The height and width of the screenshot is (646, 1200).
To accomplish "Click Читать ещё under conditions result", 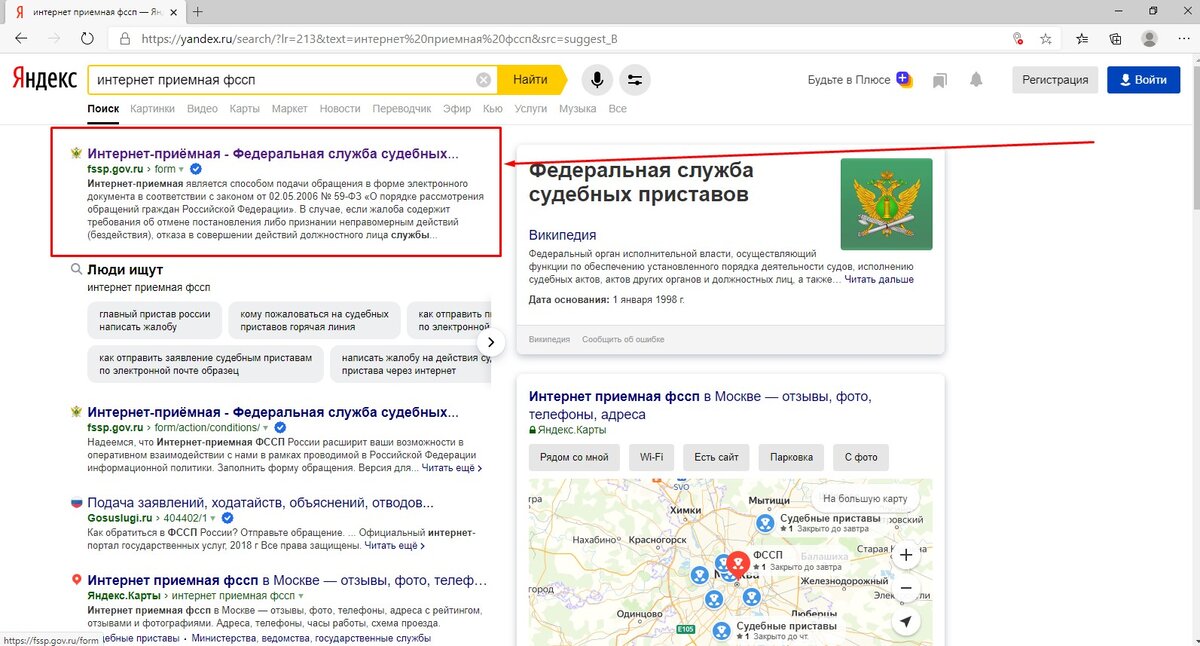I will [452, 467].
